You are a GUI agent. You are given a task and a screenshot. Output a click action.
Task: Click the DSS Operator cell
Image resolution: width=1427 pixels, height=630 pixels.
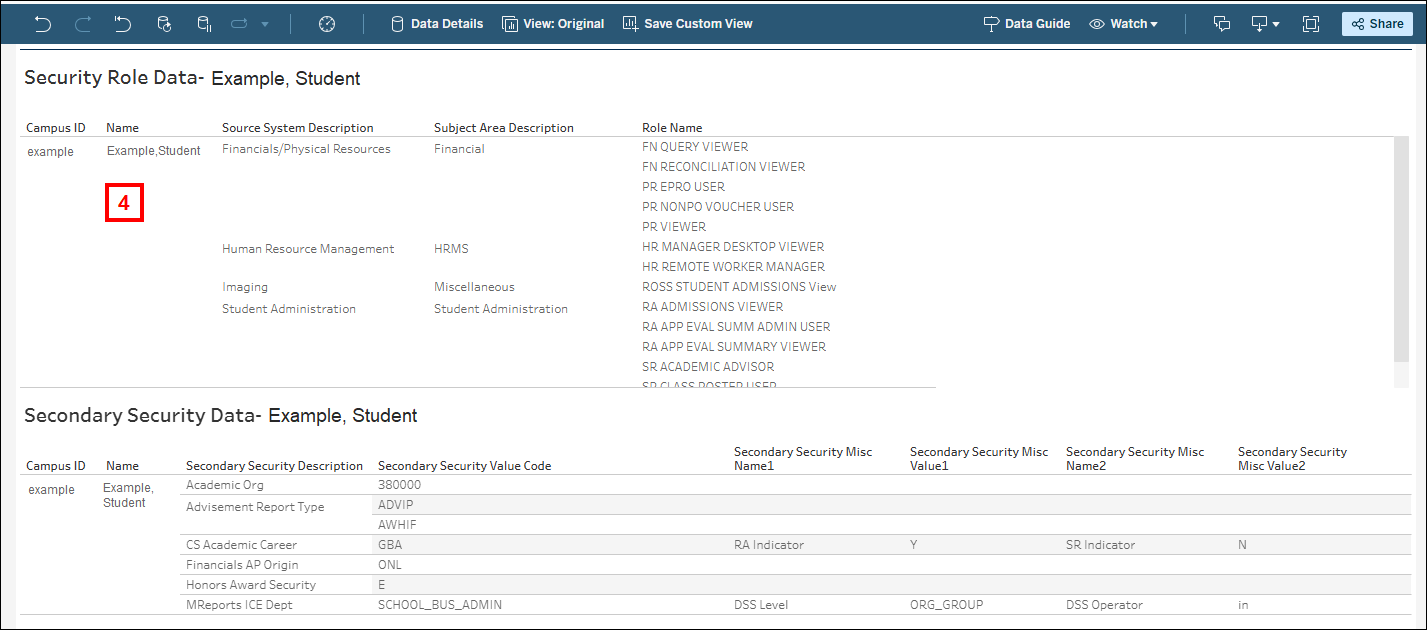click(1104, 605)
